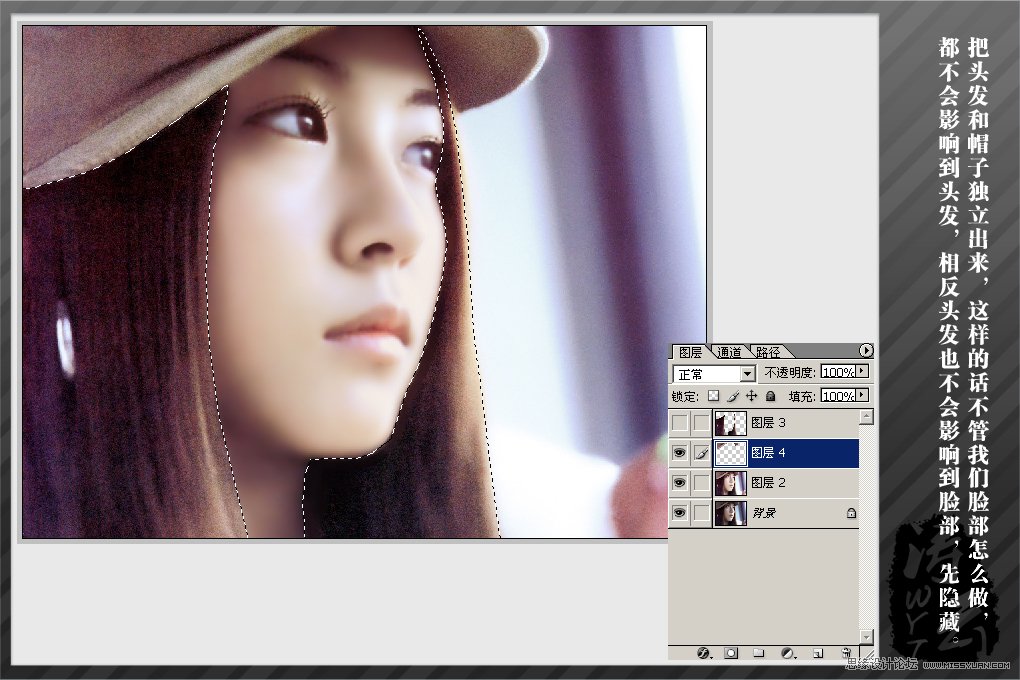1020x680 pixels.
Task: Enable the lock all padlock option
Action: (x=770, y=396)
